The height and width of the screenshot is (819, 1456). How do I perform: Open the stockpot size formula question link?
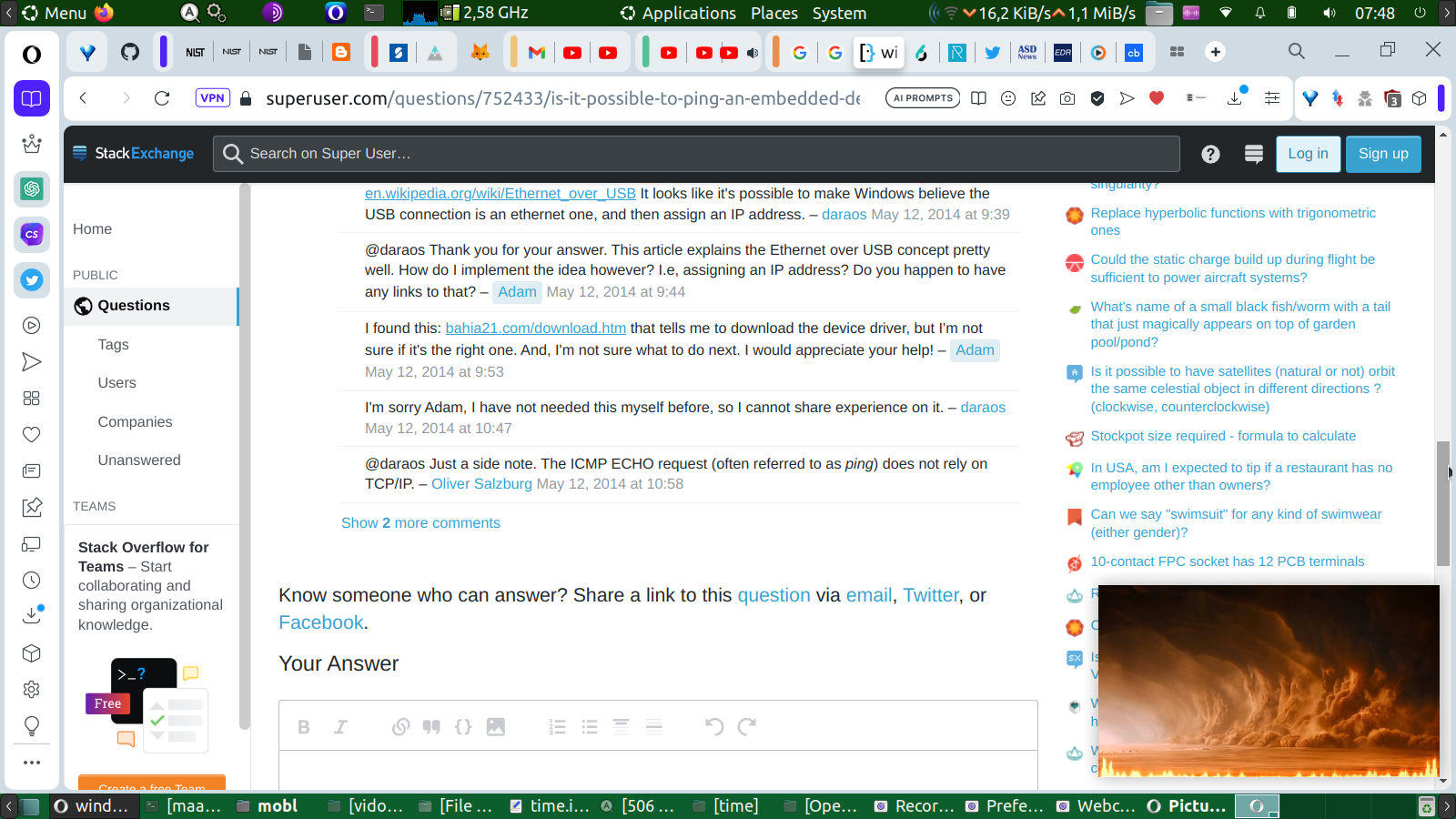click(1223, 436)
